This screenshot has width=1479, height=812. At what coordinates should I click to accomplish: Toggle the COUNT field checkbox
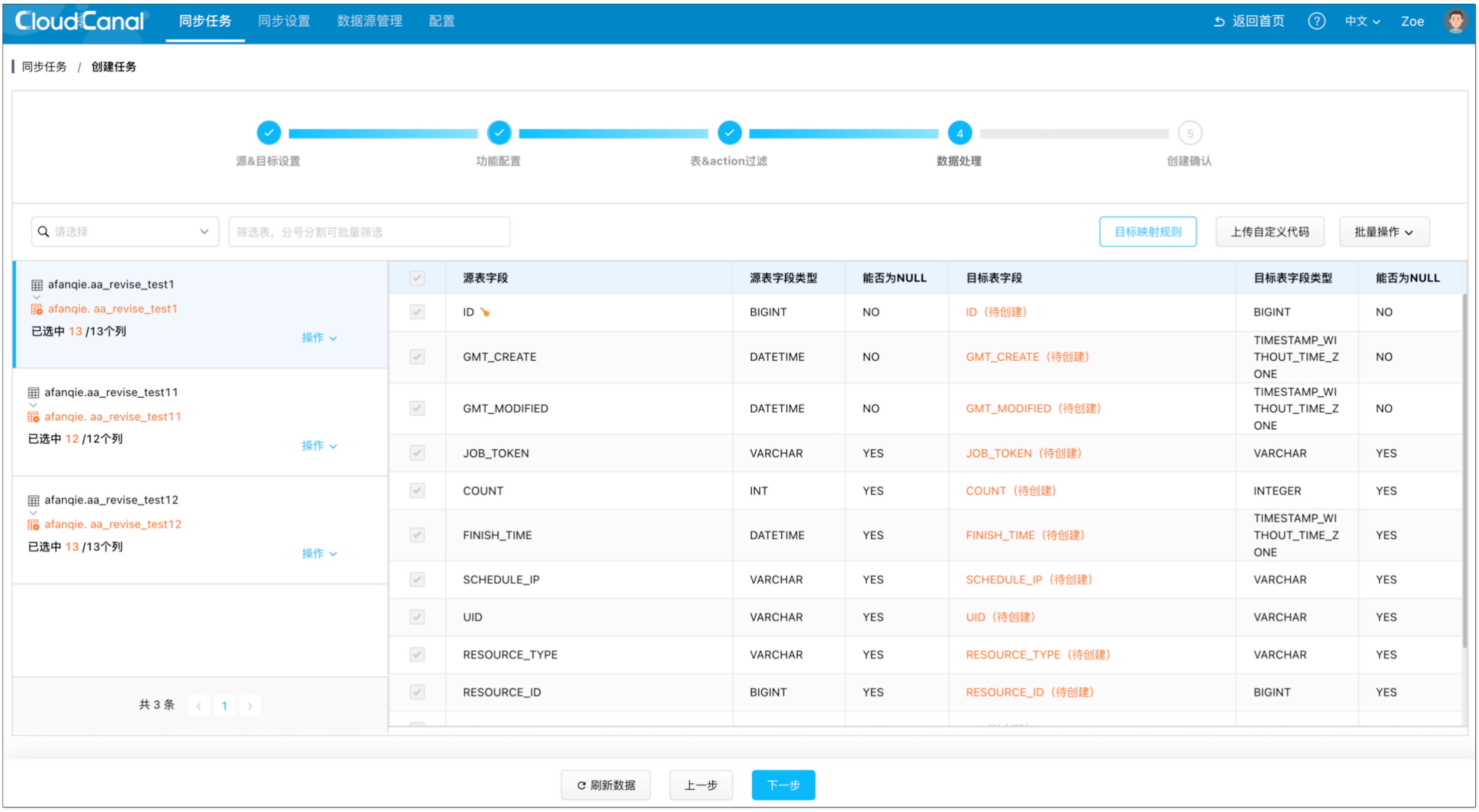(417, 491)
